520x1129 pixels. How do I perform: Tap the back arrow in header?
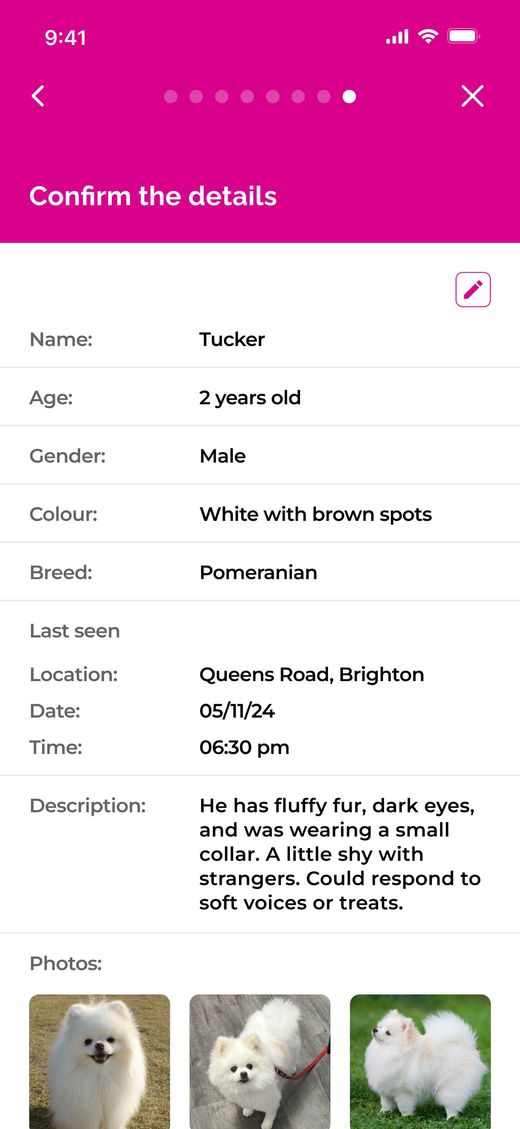point(38,96)
